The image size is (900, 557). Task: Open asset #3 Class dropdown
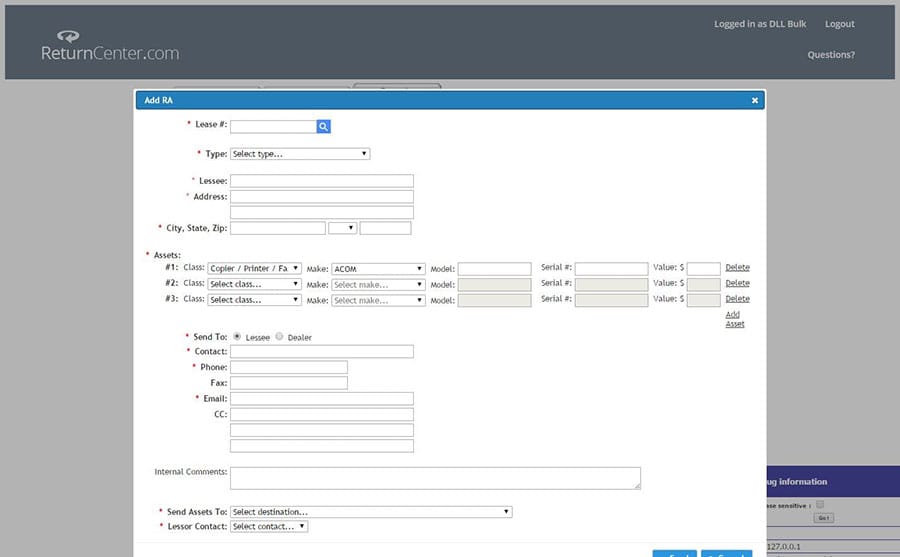pyautogui.click(x=254, y=300)
